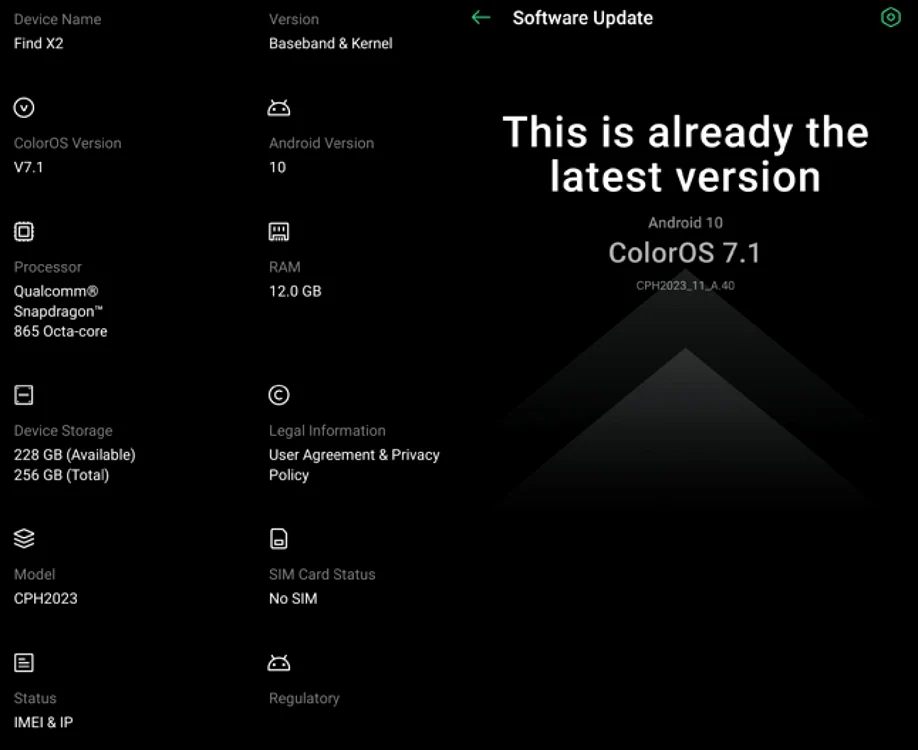Screen dimensions: 918x750
Task: Open the Regulatory entry
Action: (304, 698)
